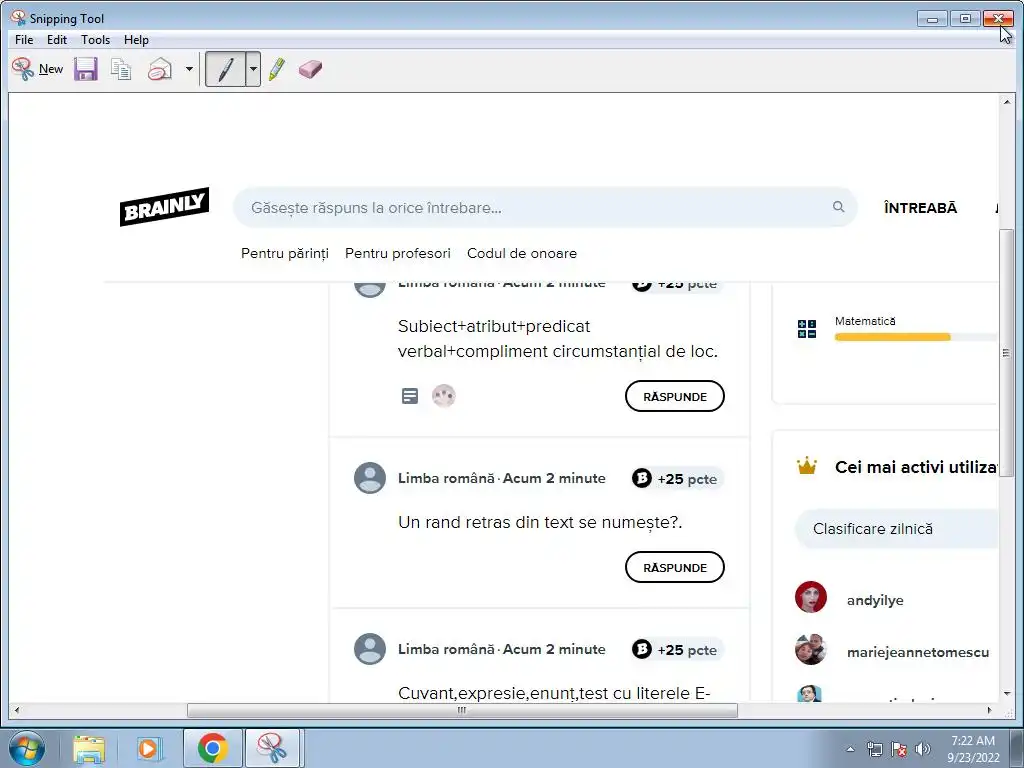Select Clasificare zilnică tab
Viewport: 1024px width, 768px height.
click(x=896, y=529)
